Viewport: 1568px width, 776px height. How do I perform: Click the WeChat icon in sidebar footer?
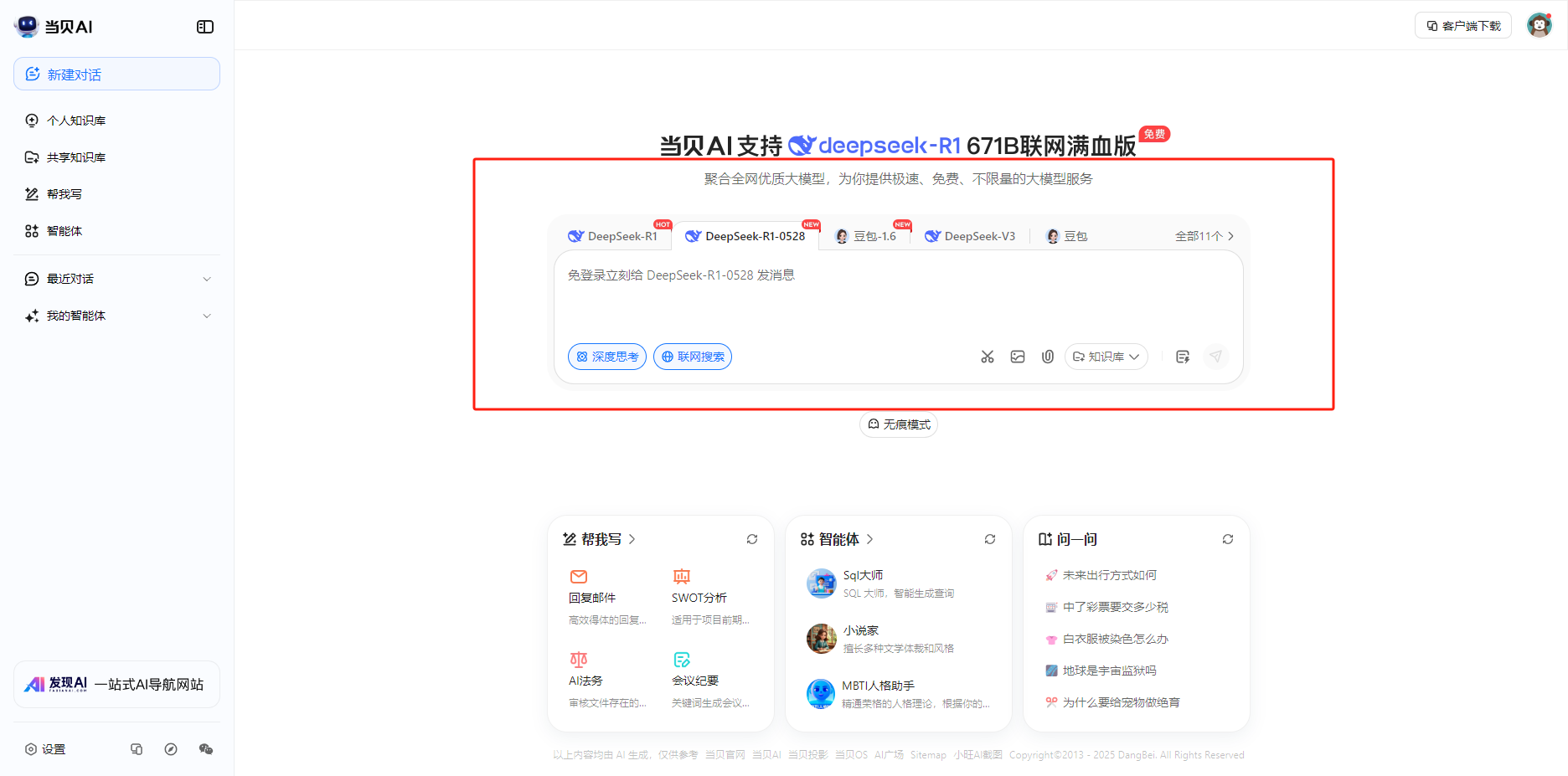click(206, 749)
